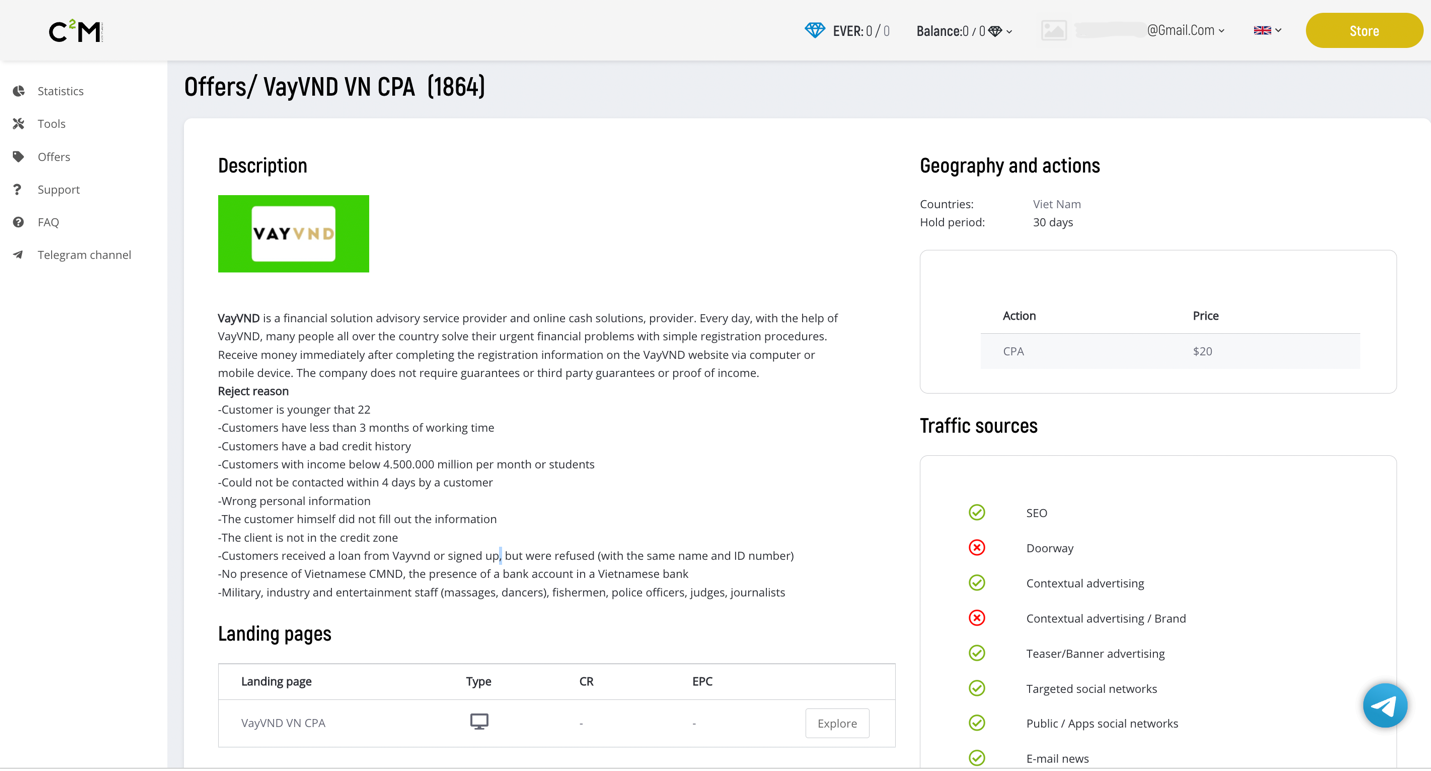This screenshot has width=1431, height=771.
Task: Click the CPA action table row
Action: (1170, 351)
